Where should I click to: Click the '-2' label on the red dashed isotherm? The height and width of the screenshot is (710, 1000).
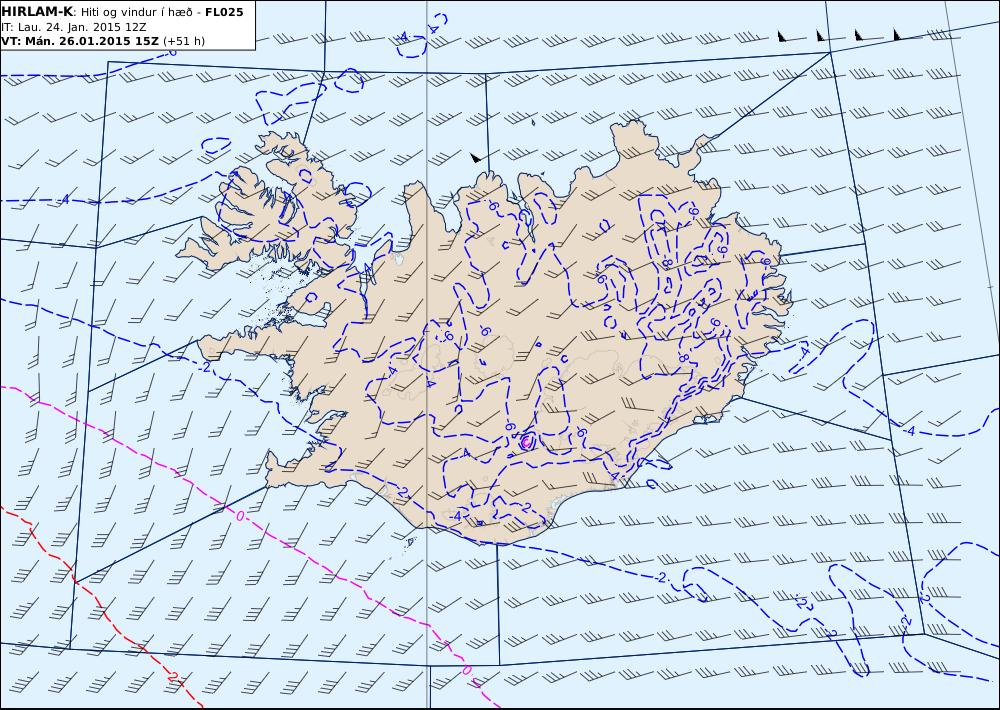click(172, 676)
